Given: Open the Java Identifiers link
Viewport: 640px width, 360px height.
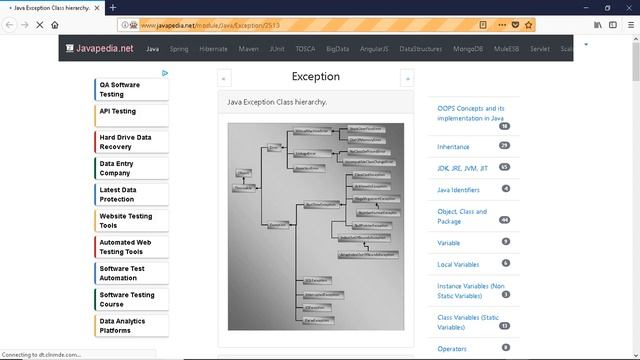Looking at the screenshot, I should pos(458,190).
